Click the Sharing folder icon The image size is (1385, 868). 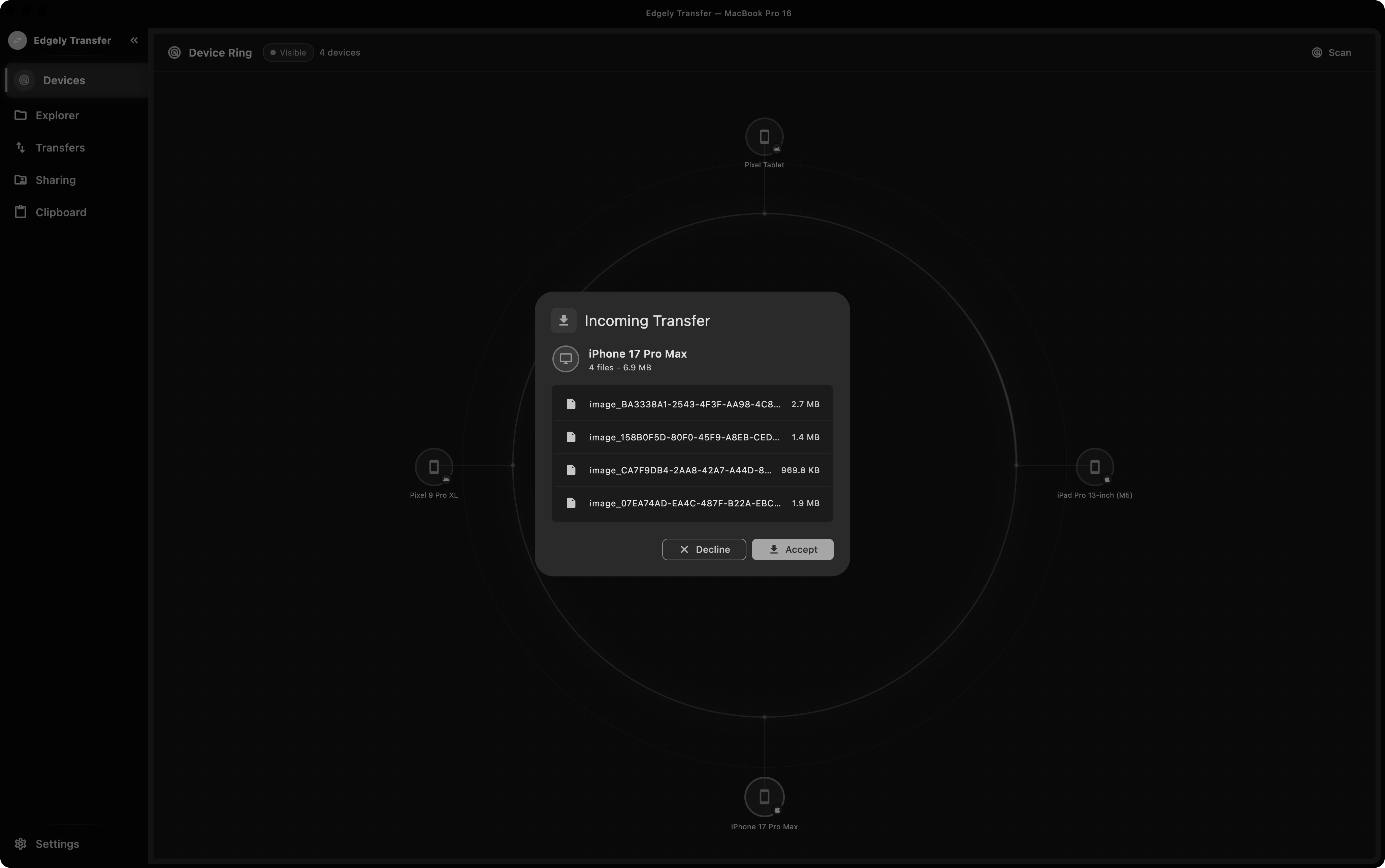21,180
